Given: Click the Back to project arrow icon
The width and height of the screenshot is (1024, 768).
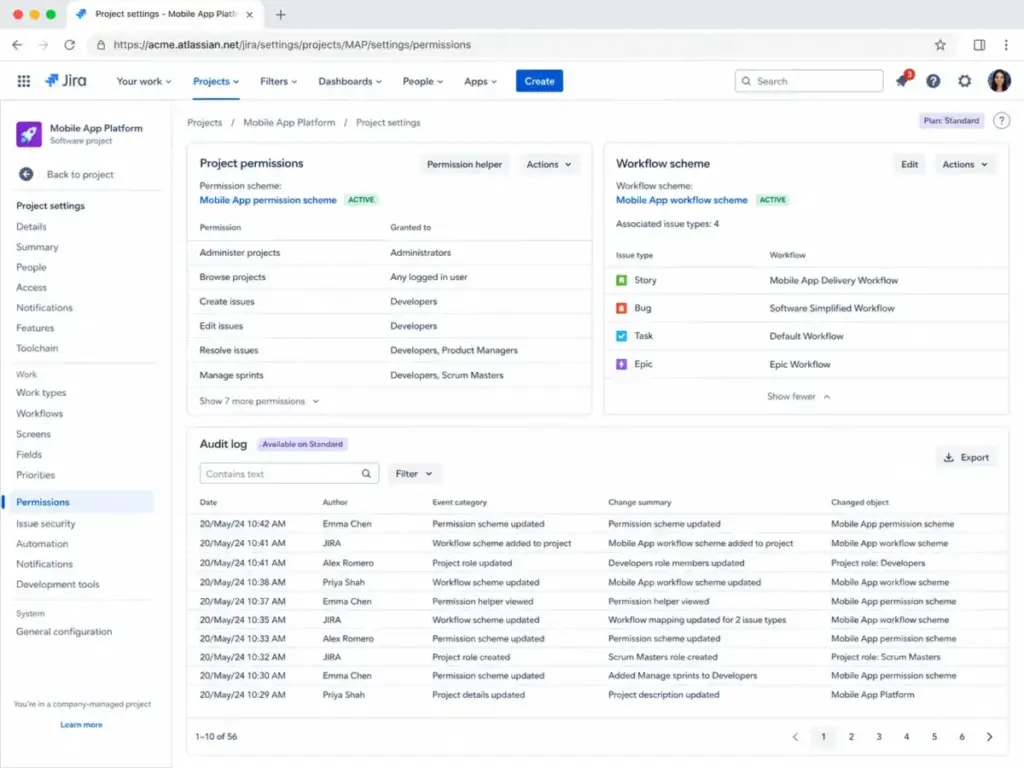Looking at the screenshot, I should [26, 174].
